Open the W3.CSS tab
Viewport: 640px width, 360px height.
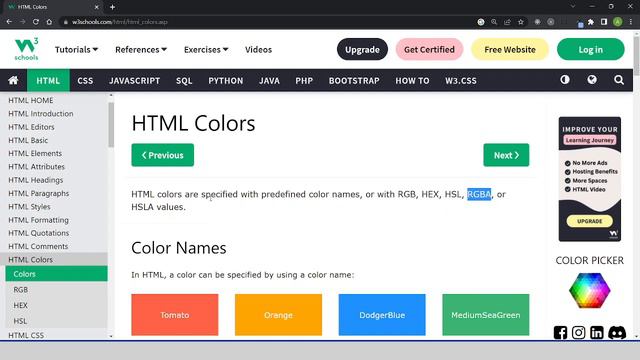[x=461, y=80]
